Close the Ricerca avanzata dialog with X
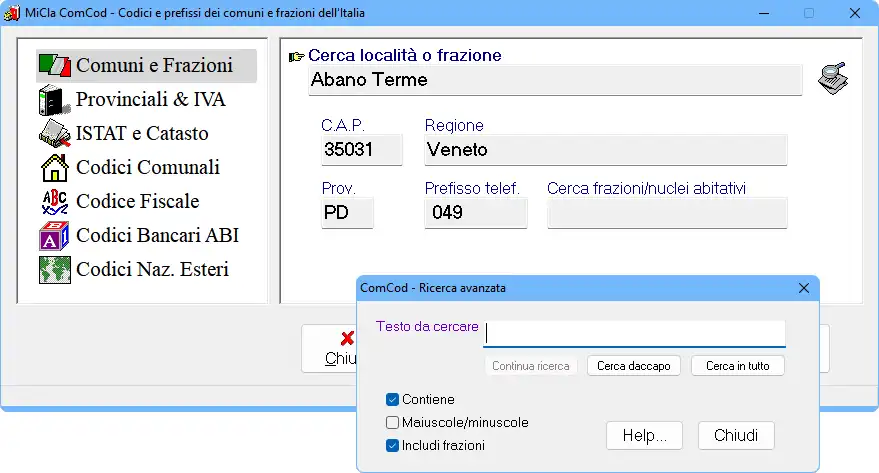 [x=804, y=288]
